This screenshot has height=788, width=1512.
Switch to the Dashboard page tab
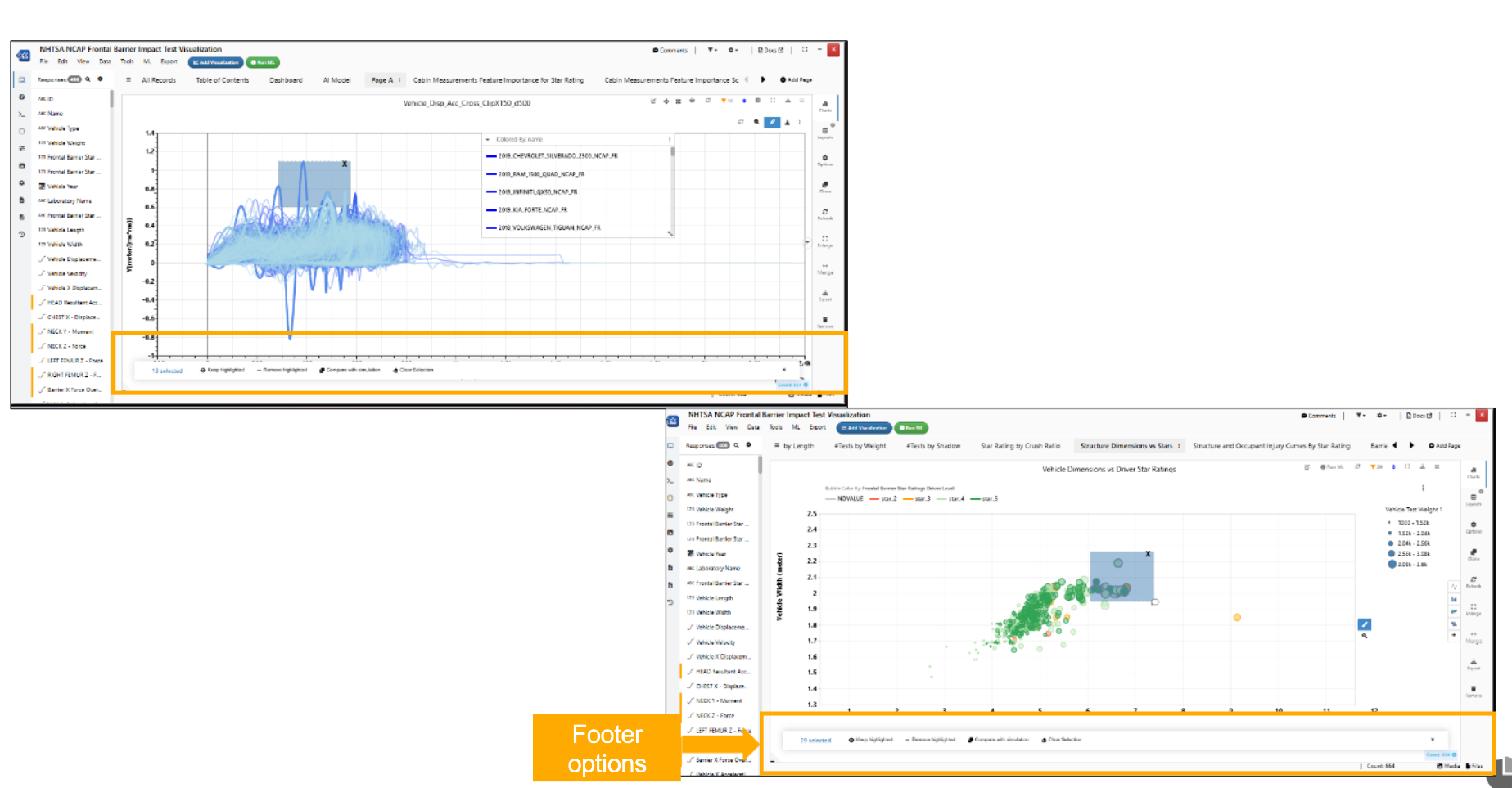click(286, 80)
